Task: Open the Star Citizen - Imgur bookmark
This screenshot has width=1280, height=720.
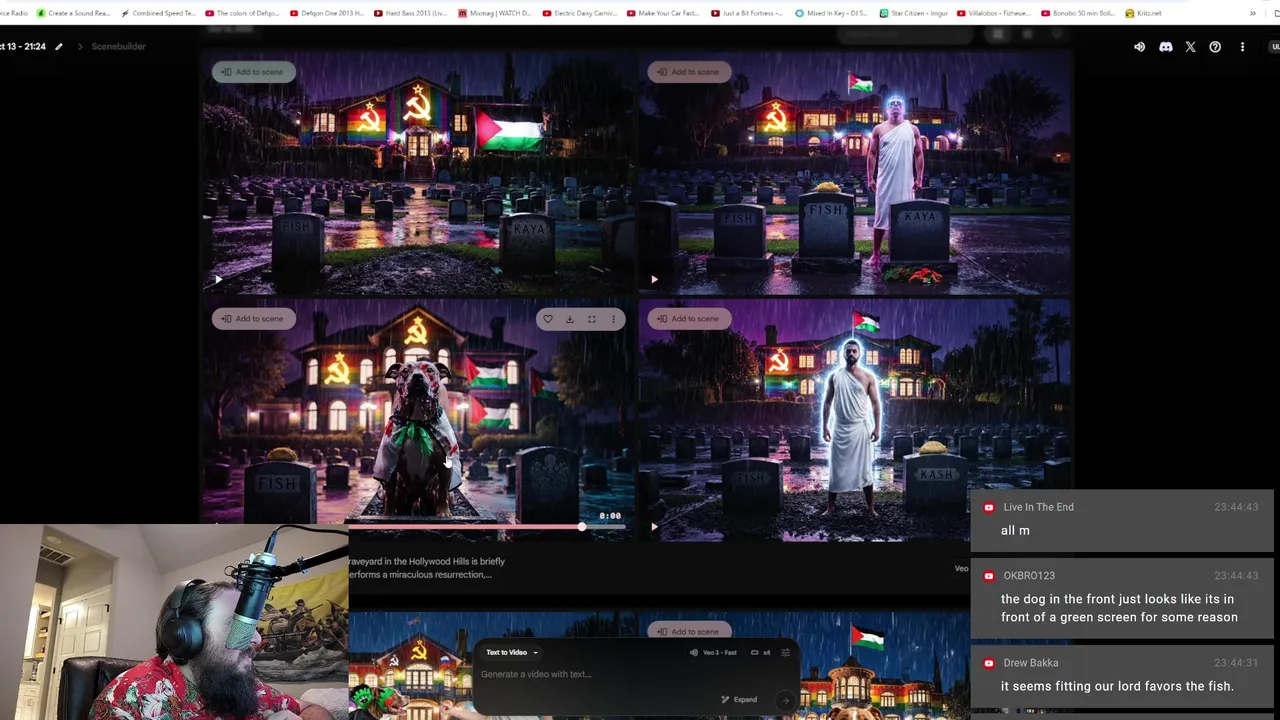Action: tap(912, 13)
